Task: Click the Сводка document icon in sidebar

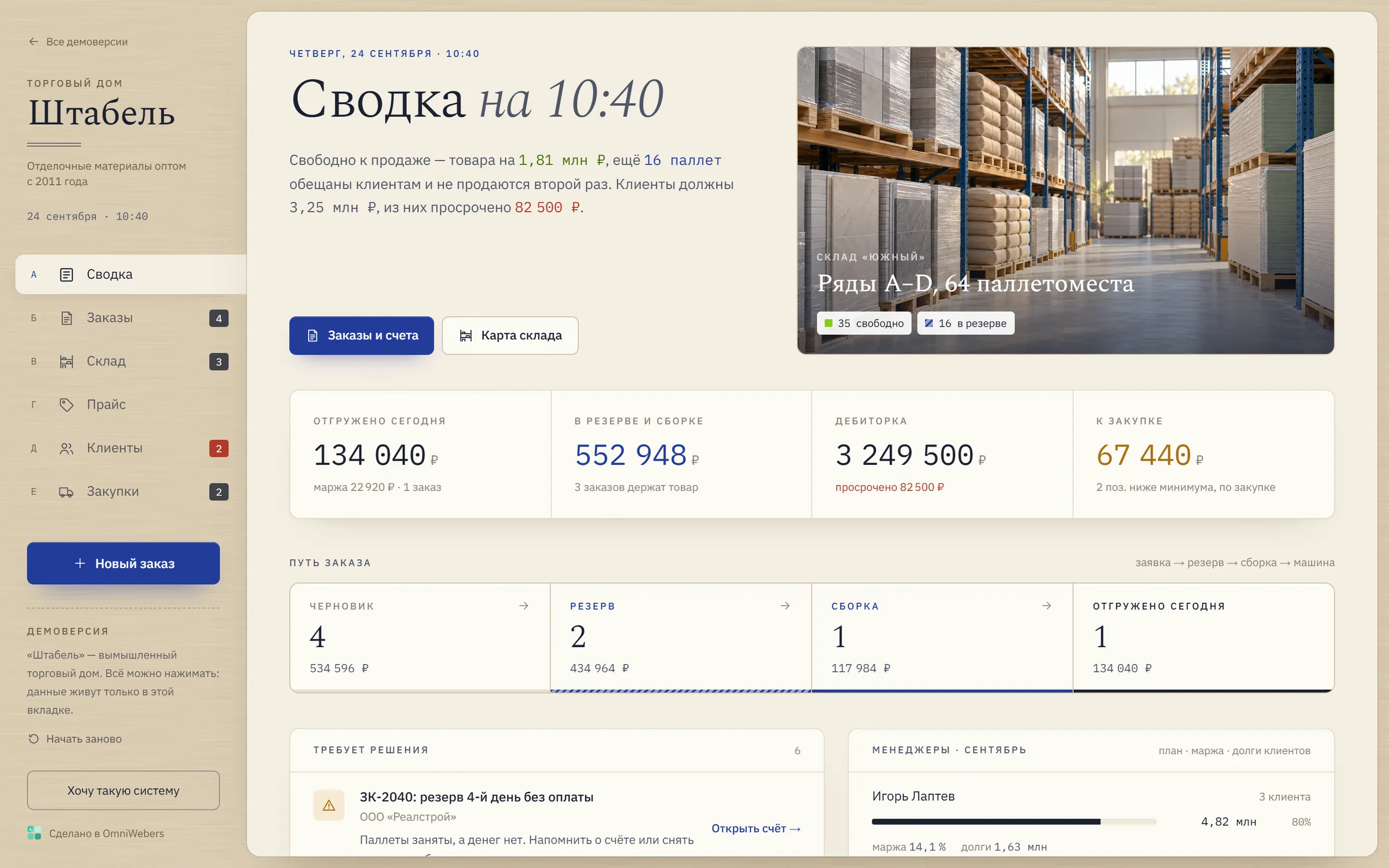Action: pos(67,275)
